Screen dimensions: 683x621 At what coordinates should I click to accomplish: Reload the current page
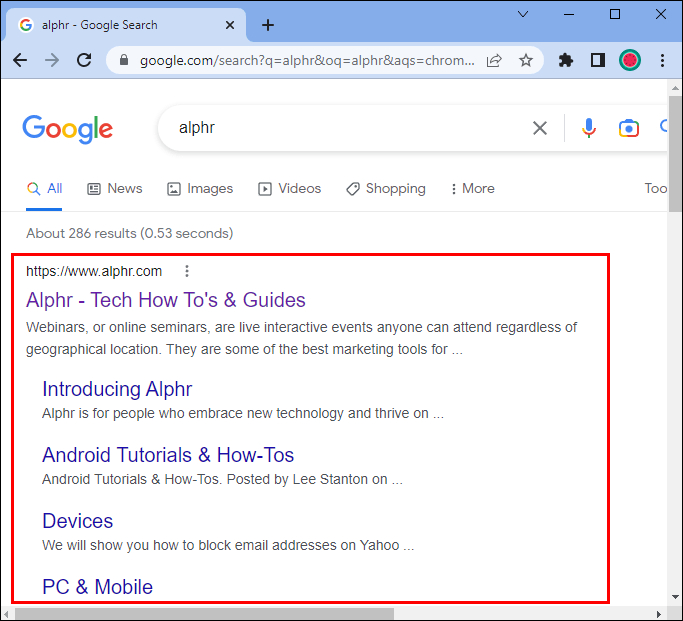click(x=84, y=60)
